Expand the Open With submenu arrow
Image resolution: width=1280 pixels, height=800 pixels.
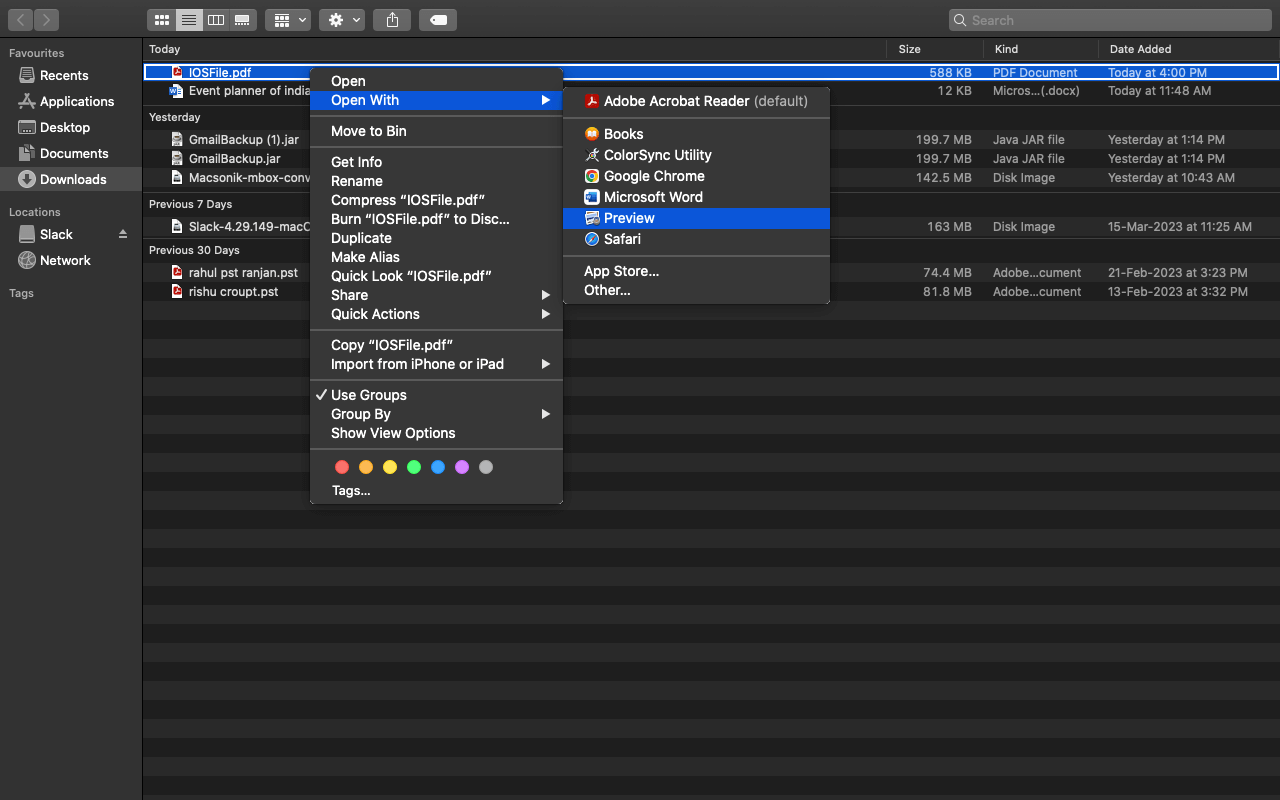pos(546,100)
